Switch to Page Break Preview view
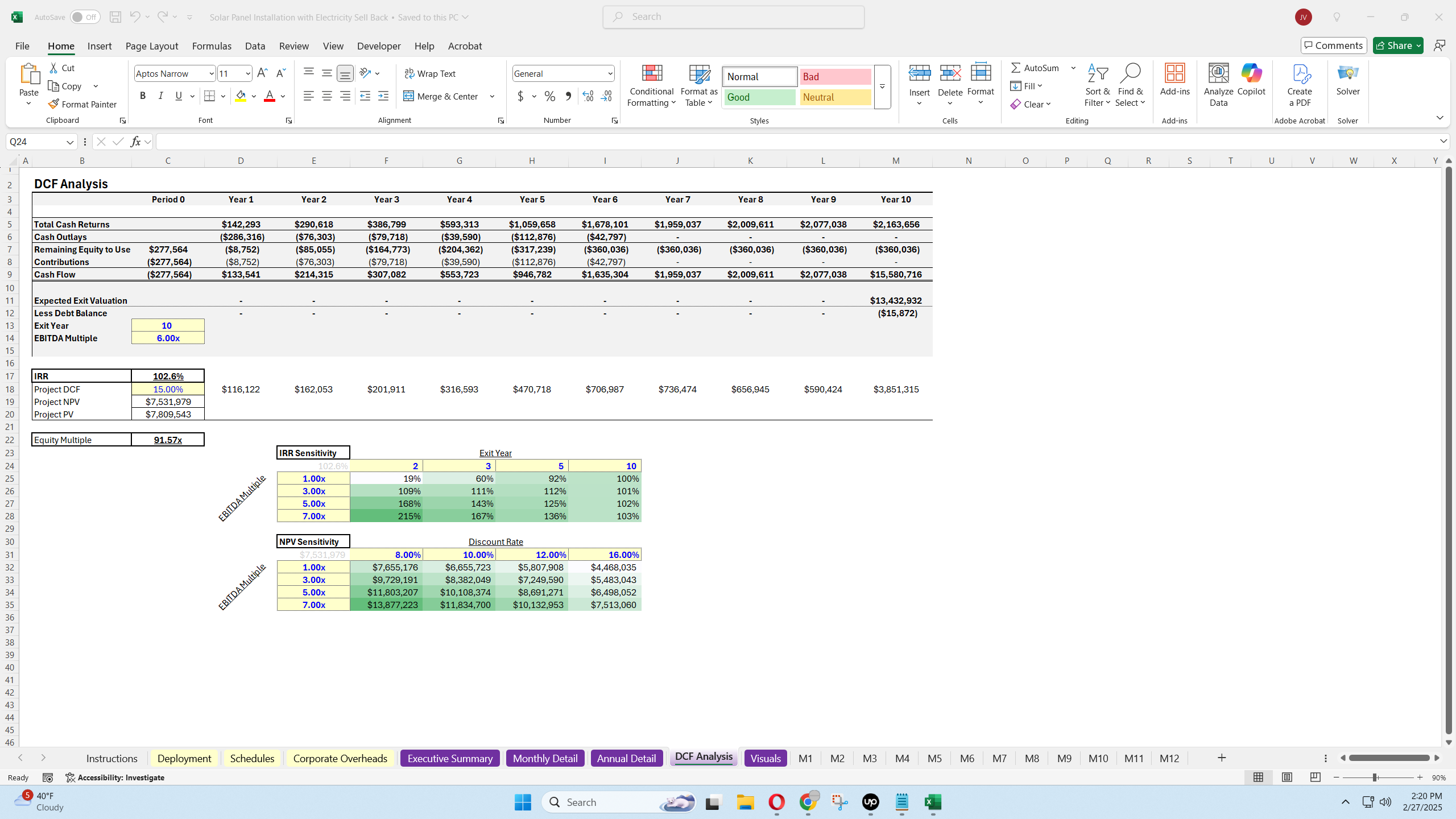 [1315, 777]
